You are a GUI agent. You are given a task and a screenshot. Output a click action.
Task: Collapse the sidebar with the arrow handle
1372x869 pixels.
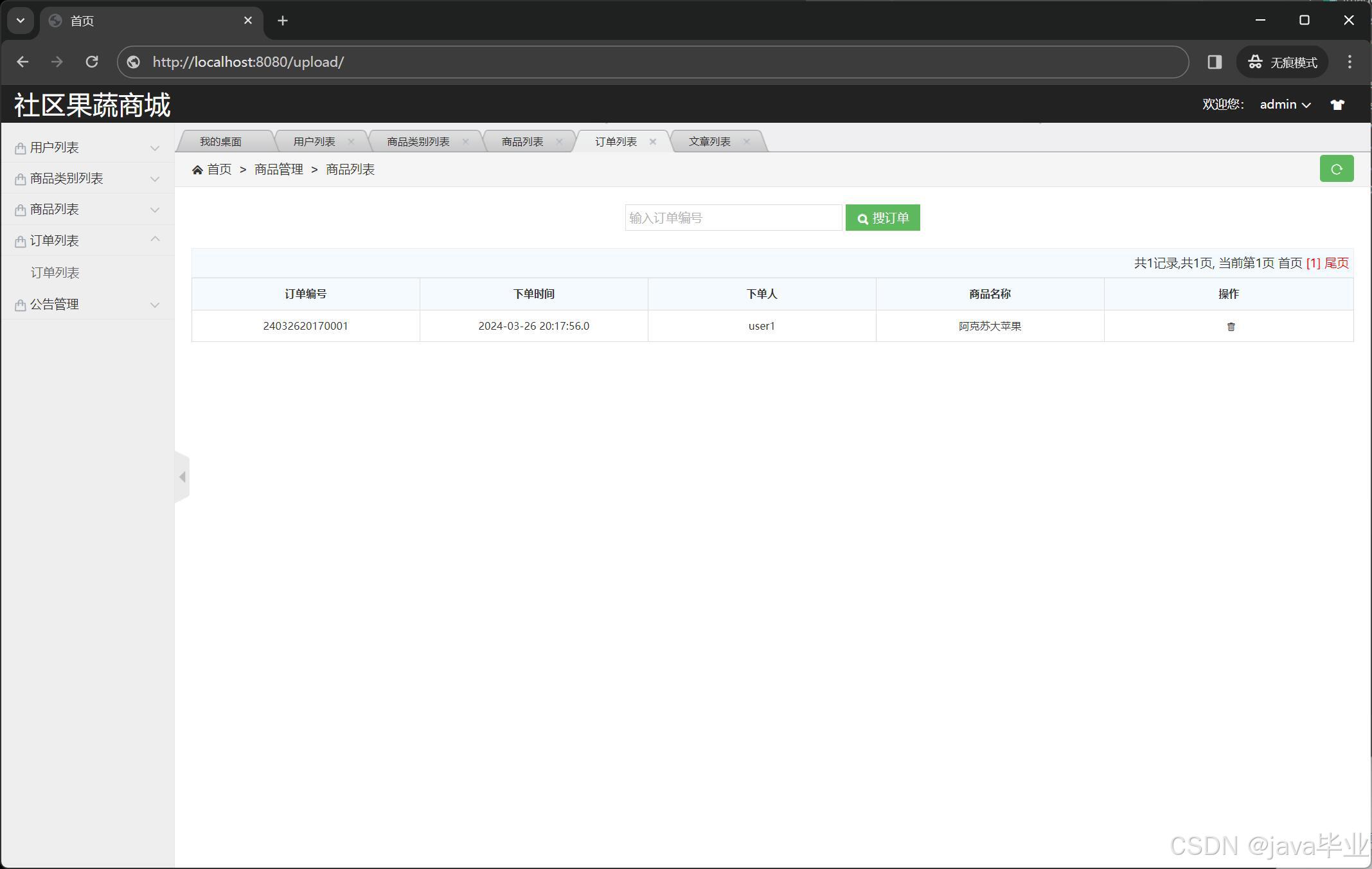point(183,477)
